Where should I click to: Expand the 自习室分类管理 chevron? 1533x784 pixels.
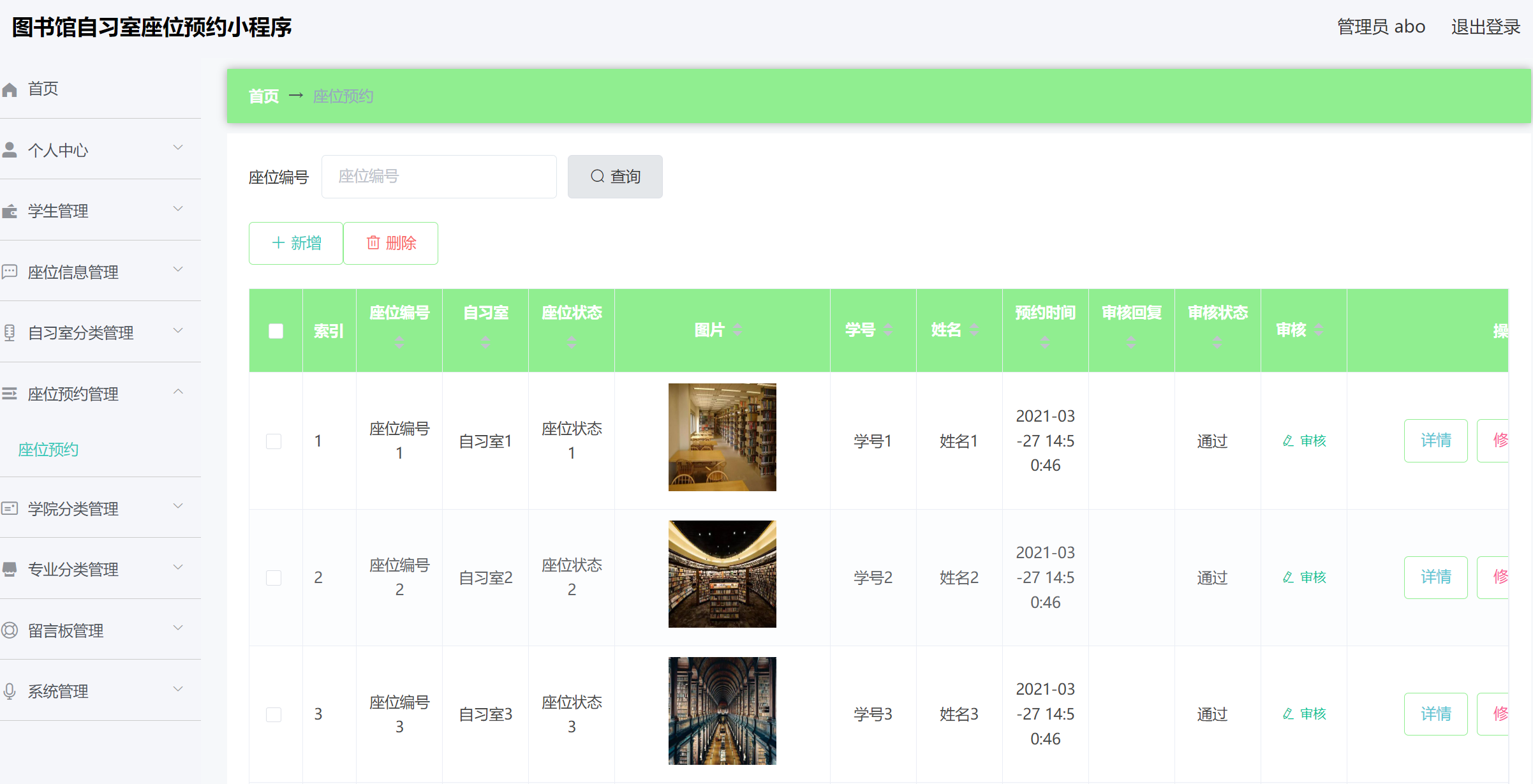(178, 330)
